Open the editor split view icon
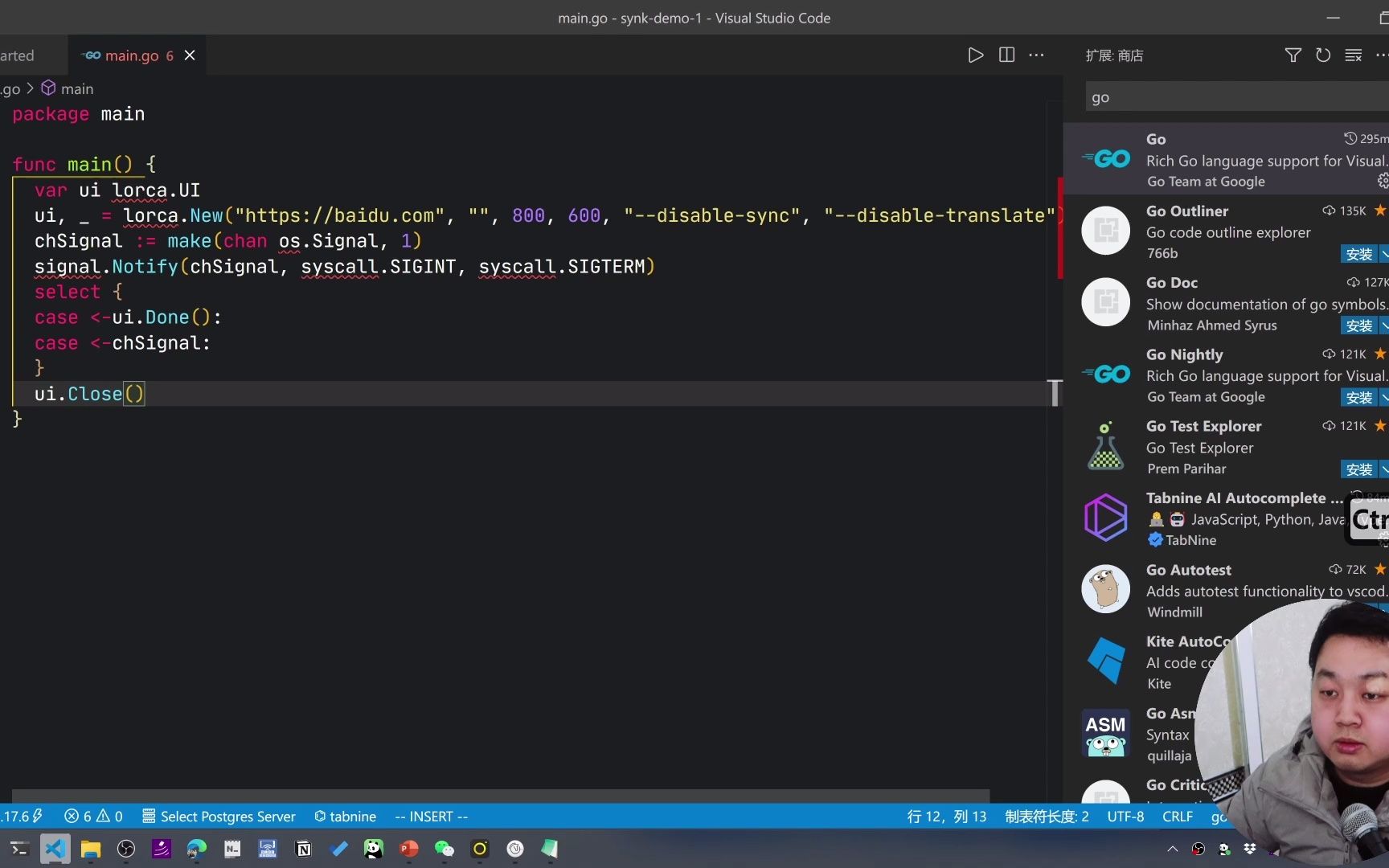The width and height of the screenshot is (1389, 868). (x=1006, y=55)
